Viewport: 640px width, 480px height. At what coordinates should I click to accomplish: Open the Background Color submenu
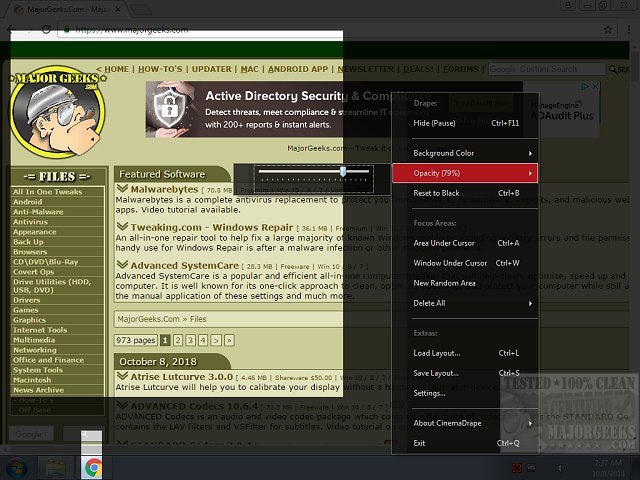click(x=465, y=153)
